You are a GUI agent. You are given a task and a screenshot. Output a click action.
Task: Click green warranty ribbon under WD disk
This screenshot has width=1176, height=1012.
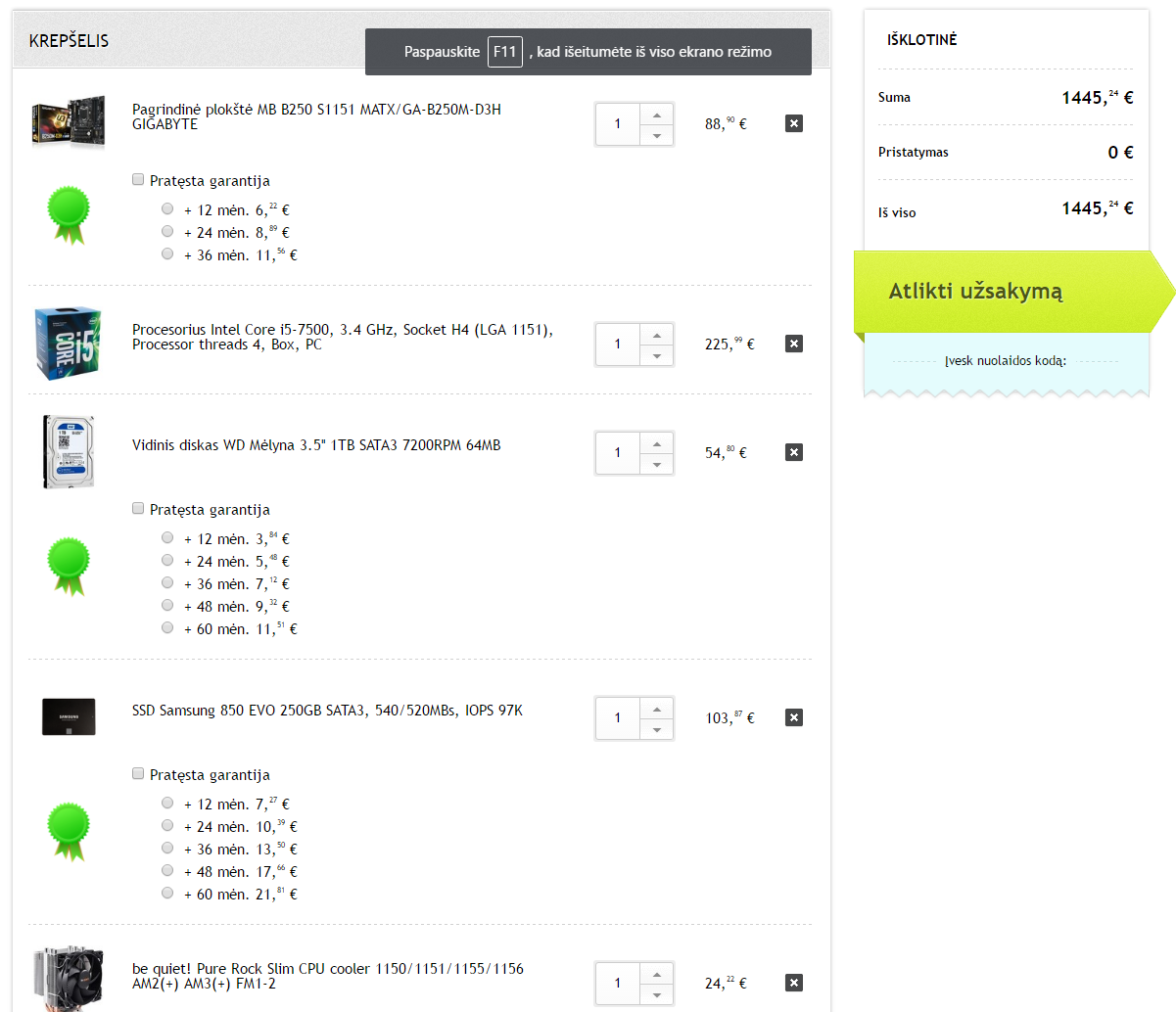69,566
